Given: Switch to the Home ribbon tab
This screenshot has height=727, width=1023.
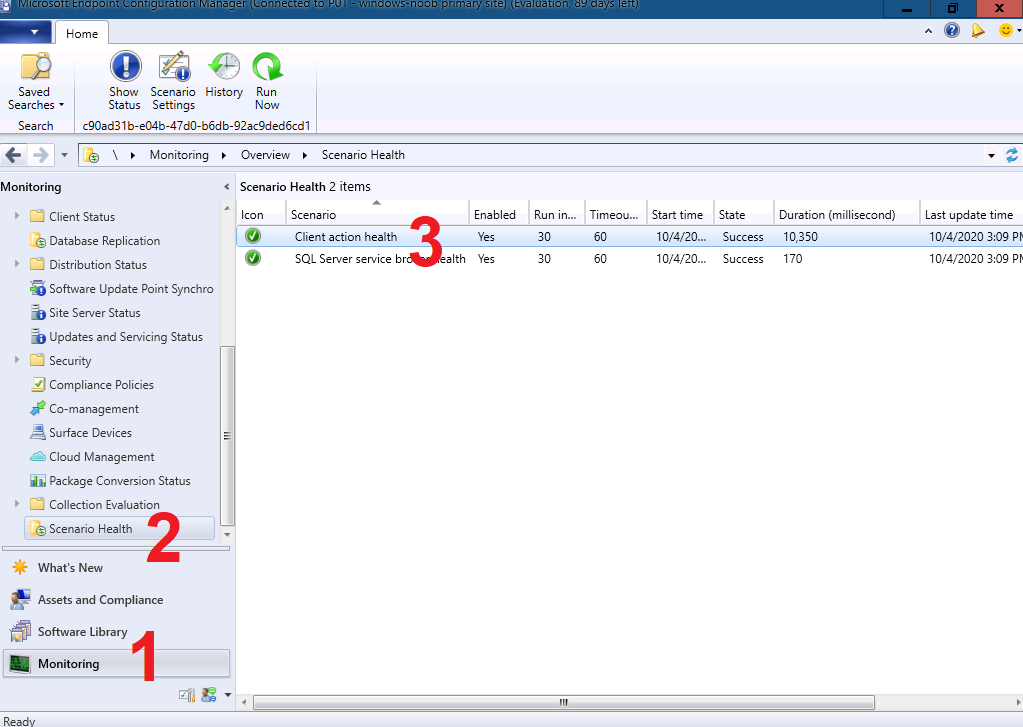Looking at the screenshot, I should point(82,33).
